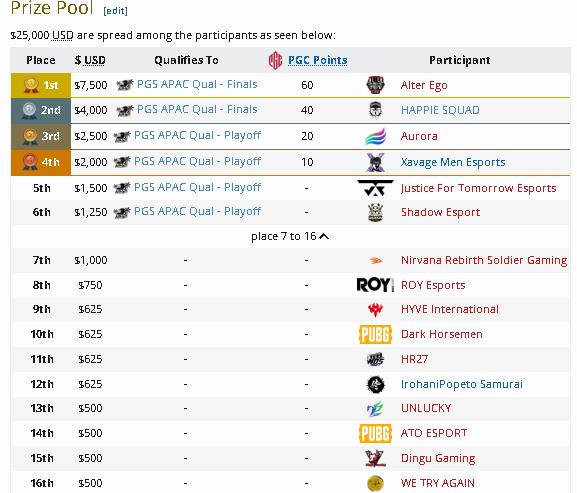Click Justice For Tomorrow Esports logo
This screenshot has height=493, width=577.
click(375, 188)
